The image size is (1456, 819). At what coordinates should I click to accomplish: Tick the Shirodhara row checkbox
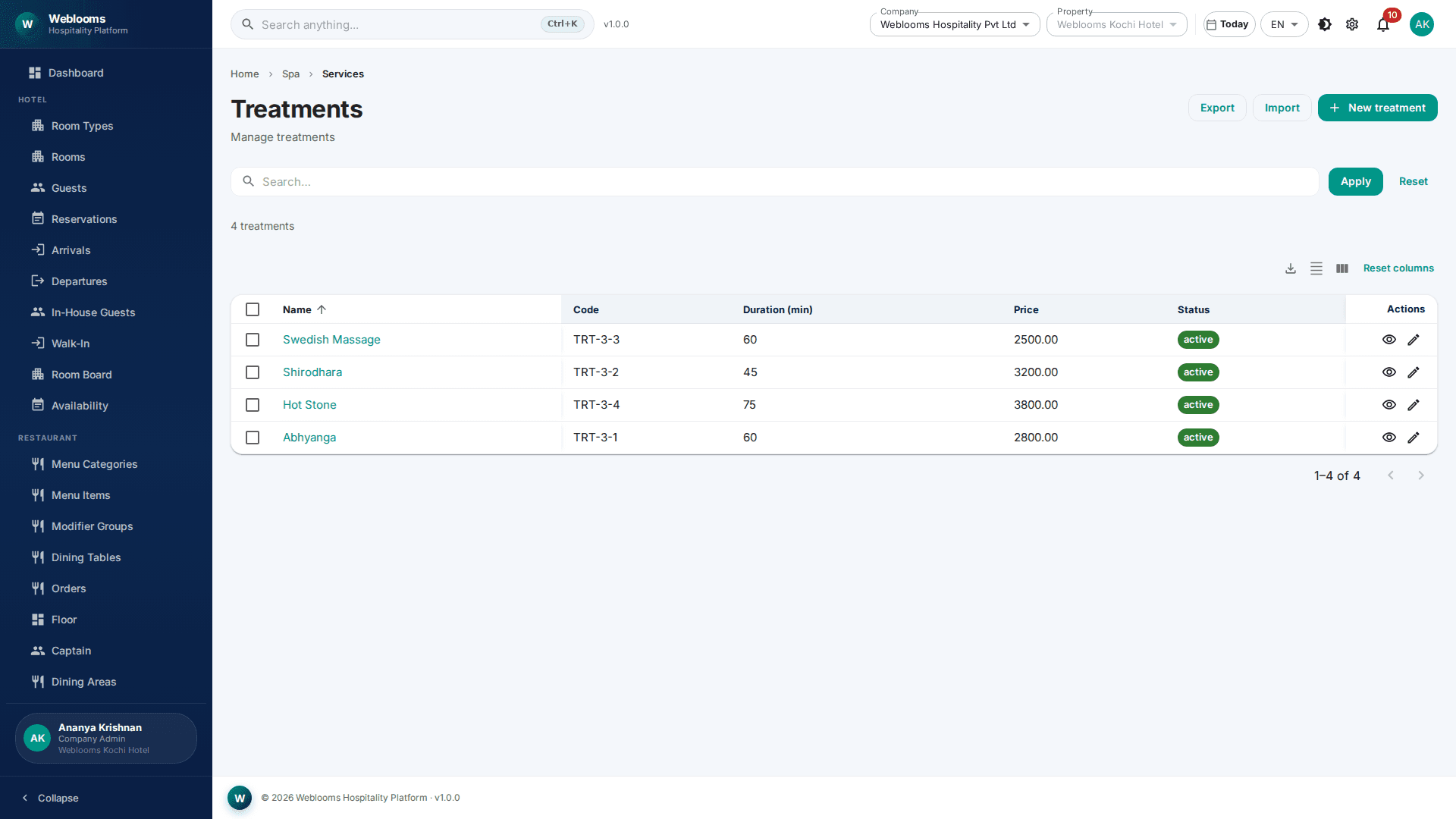tap(253, 372)
